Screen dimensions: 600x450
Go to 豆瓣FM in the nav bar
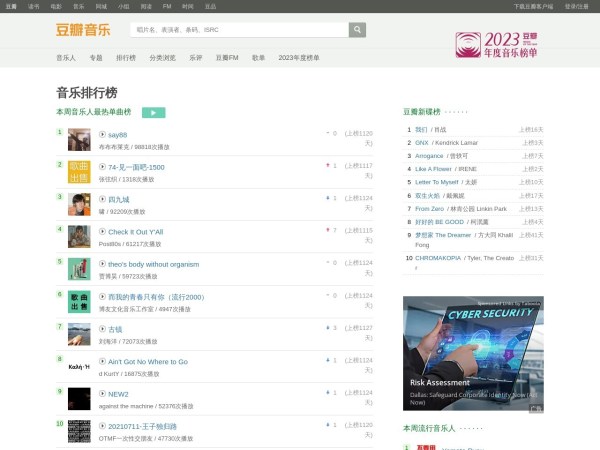227,58
